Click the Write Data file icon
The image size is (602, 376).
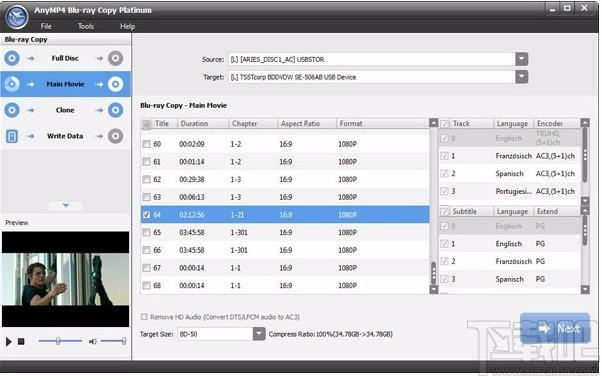click(x=12, y=136)
